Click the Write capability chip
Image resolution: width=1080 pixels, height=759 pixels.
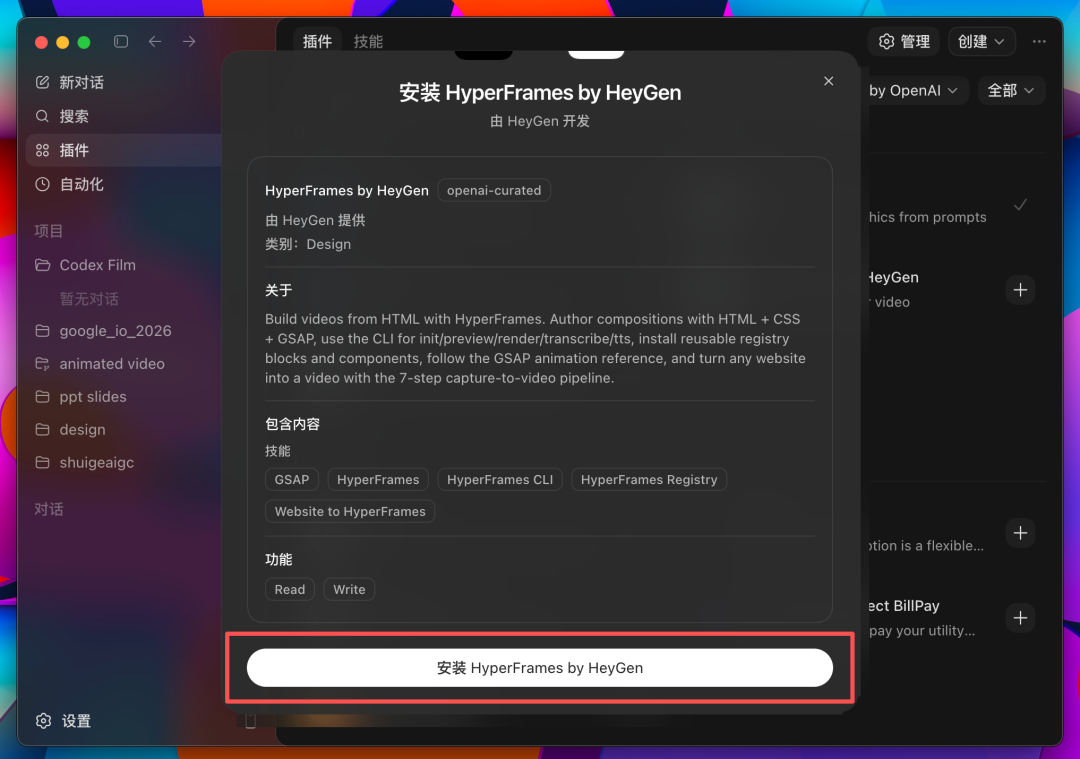349,590
